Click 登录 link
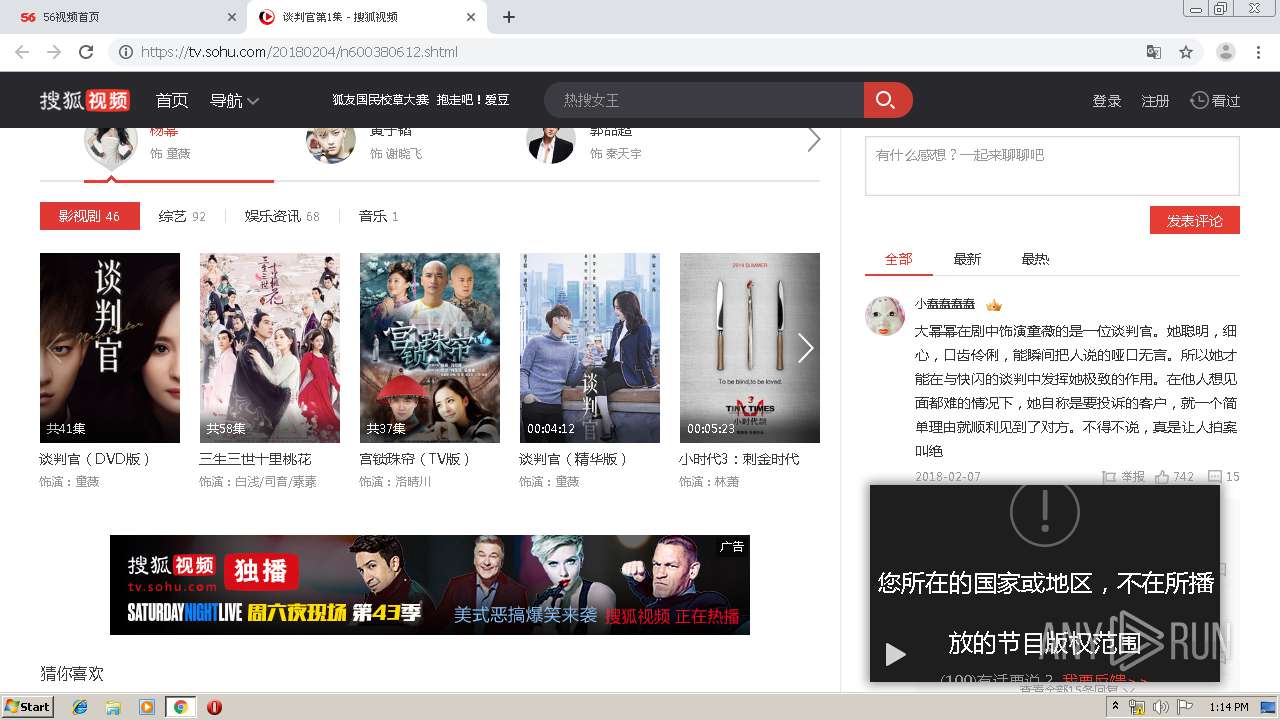1280x720 pixels. click(x=1107, y=101)
